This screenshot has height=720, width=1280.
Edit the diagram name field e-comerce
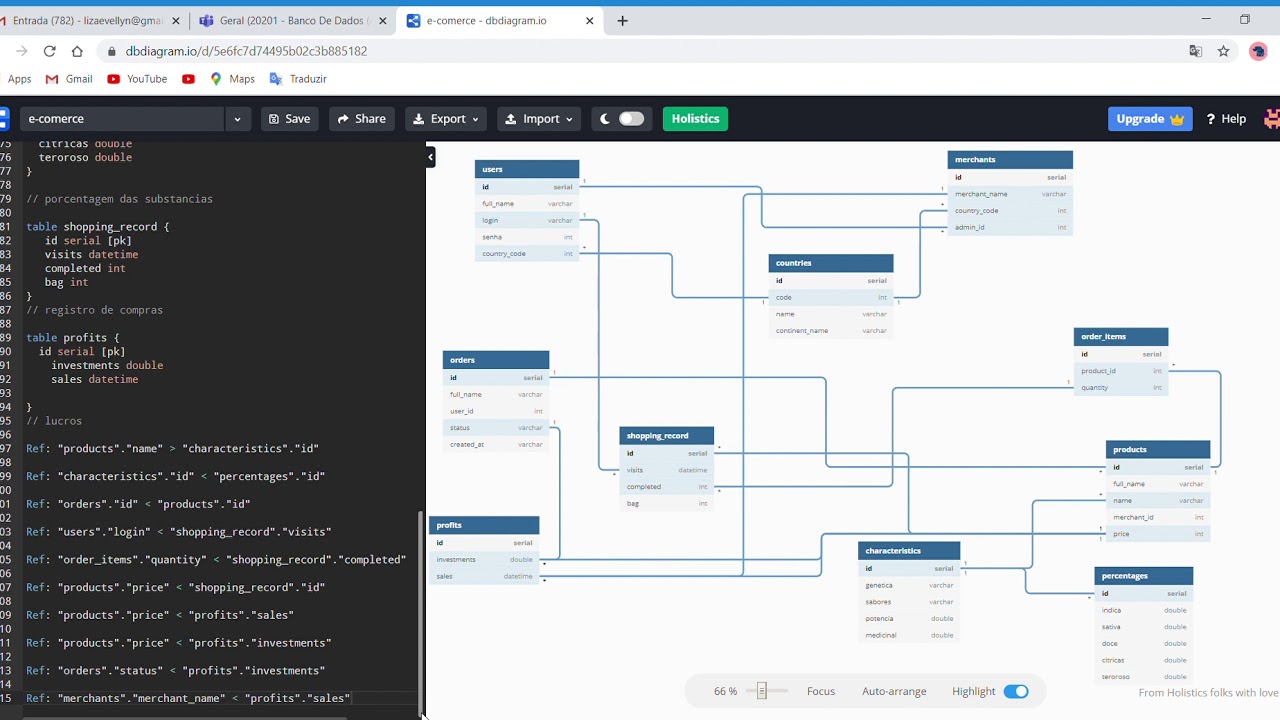point(122,119)
